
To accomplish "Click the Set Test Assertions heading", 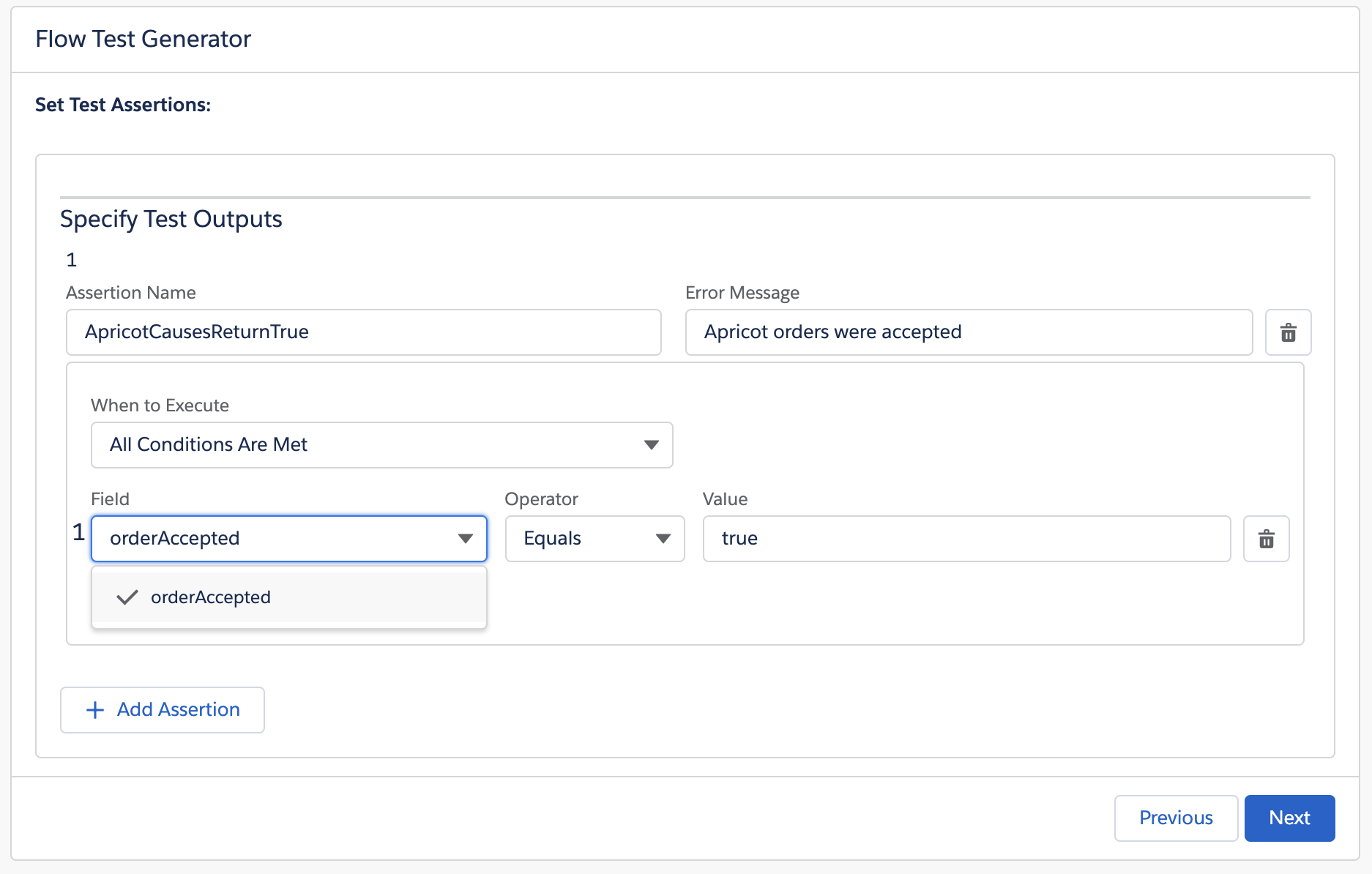I will coord(122,105).
